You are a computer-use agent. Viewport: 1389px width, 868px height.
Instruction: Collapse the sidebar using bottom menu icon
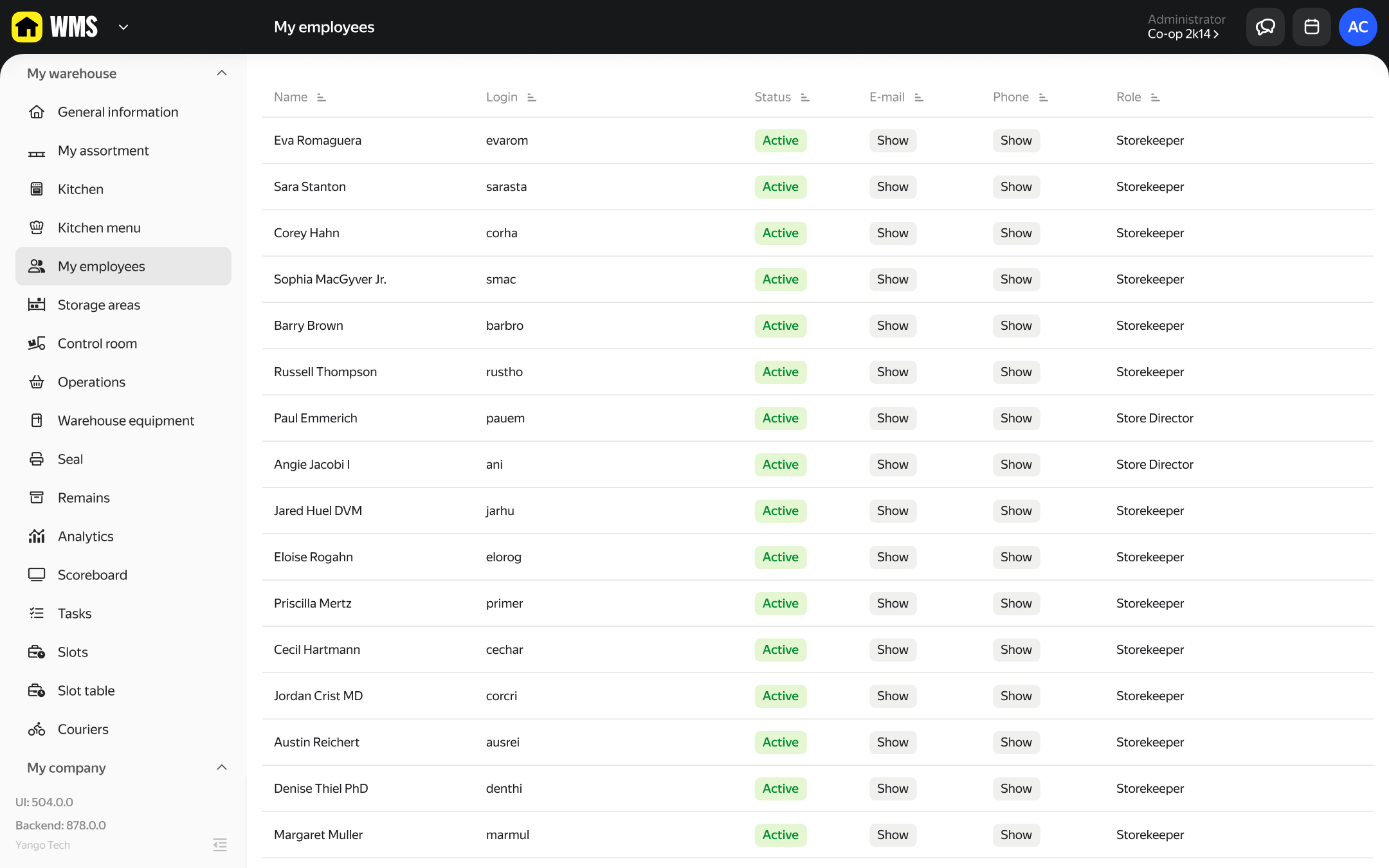tap(220, 844)
